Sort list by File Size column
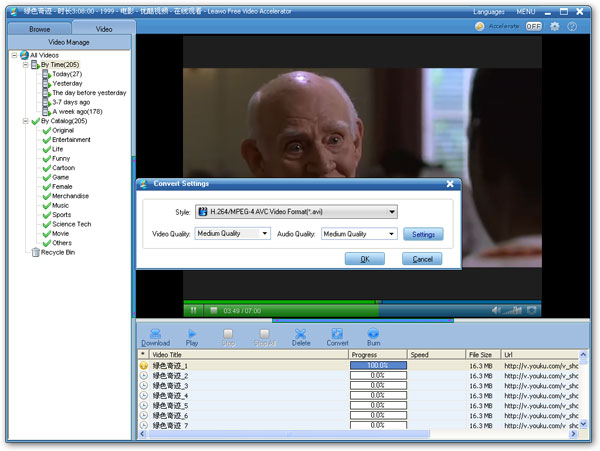 click(x=483, y=355)
